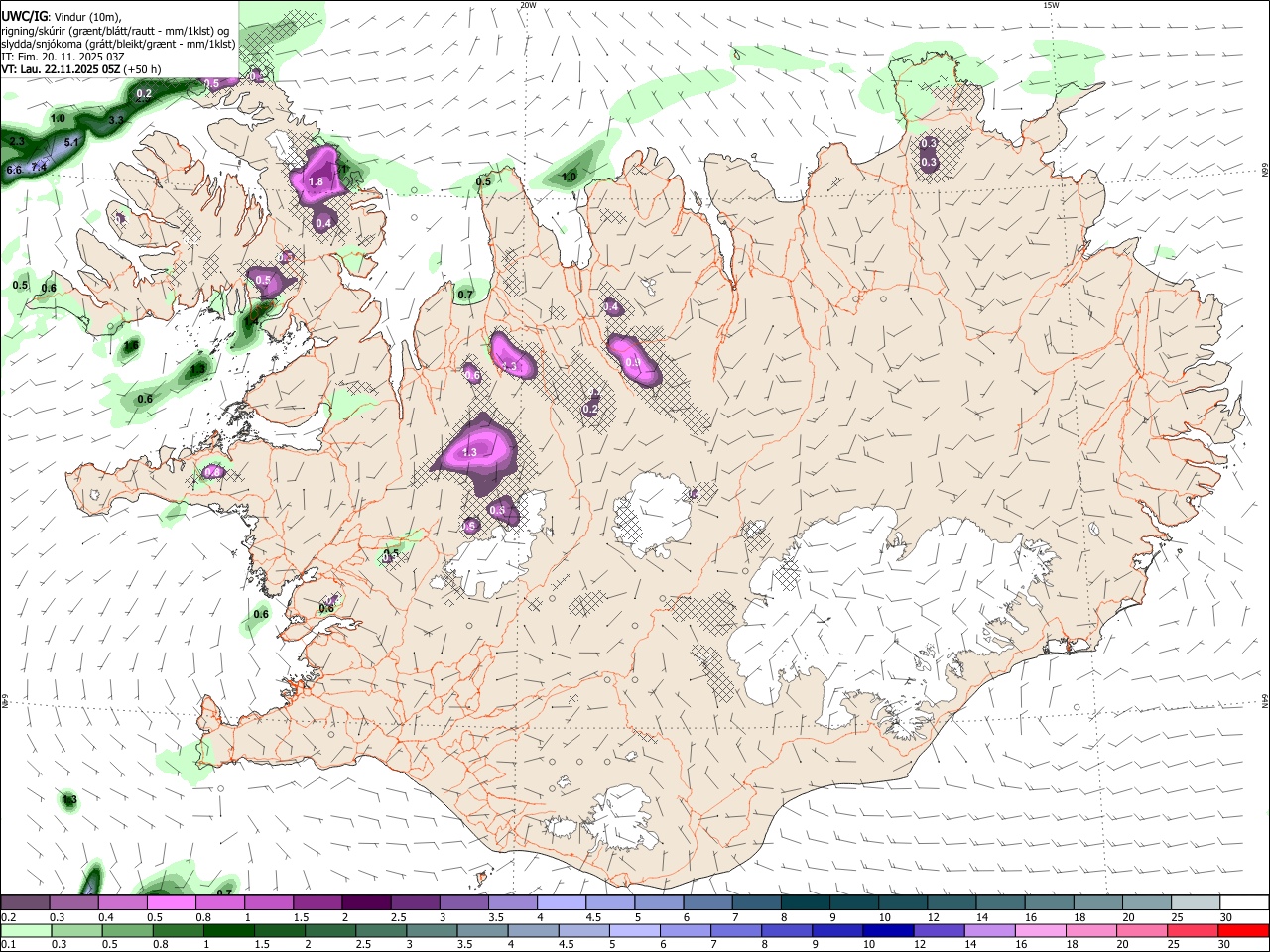Click the 7.4 rain value near the left edge
The width and height of the screenshot is (1270, 952).
pos(39,167)
